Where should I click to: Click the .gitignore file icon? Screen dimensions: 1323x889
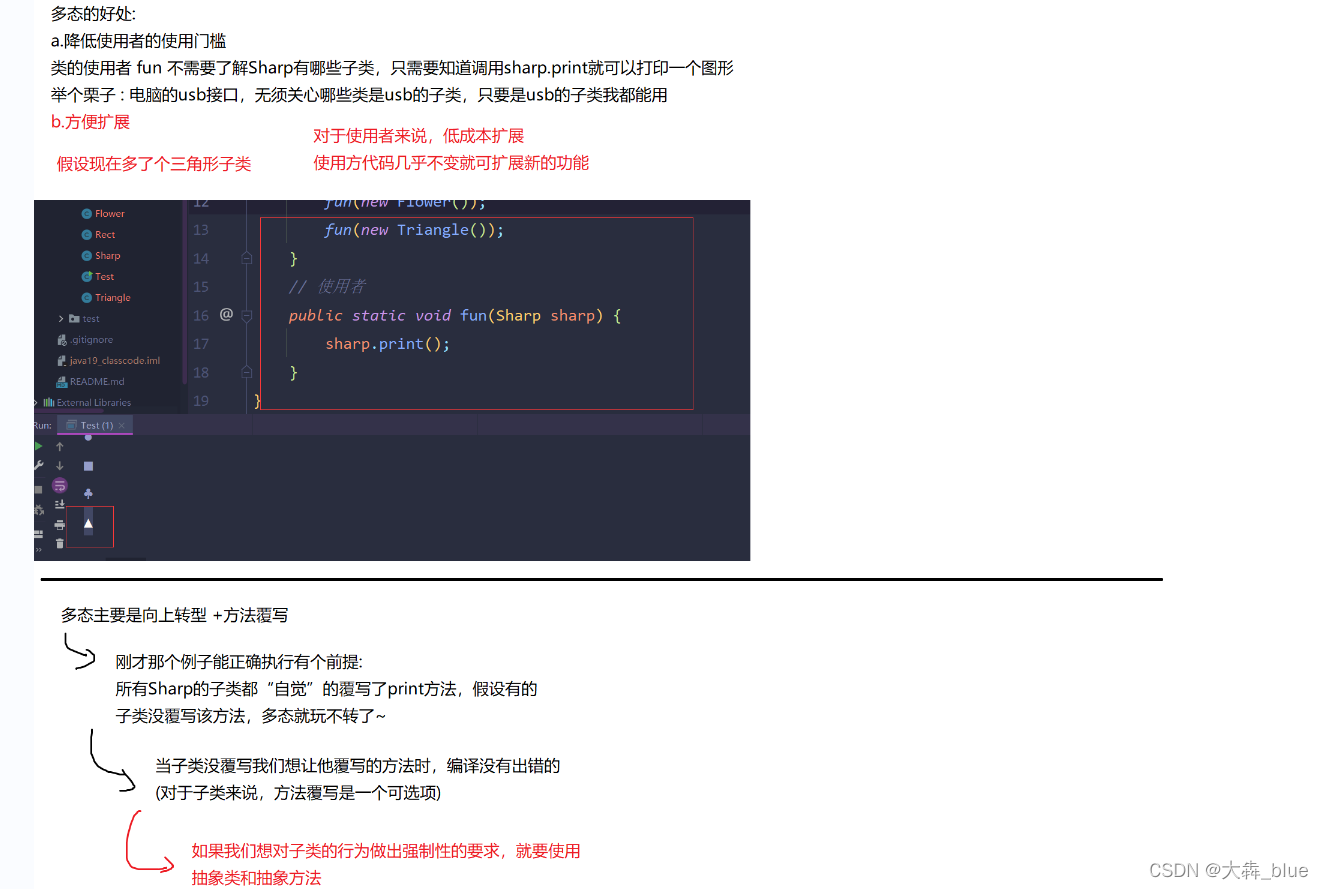pos(62,340)
